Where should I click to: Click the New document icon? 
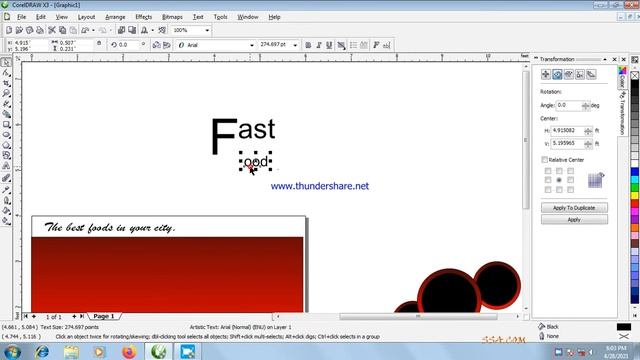click(x=9, y=30)
